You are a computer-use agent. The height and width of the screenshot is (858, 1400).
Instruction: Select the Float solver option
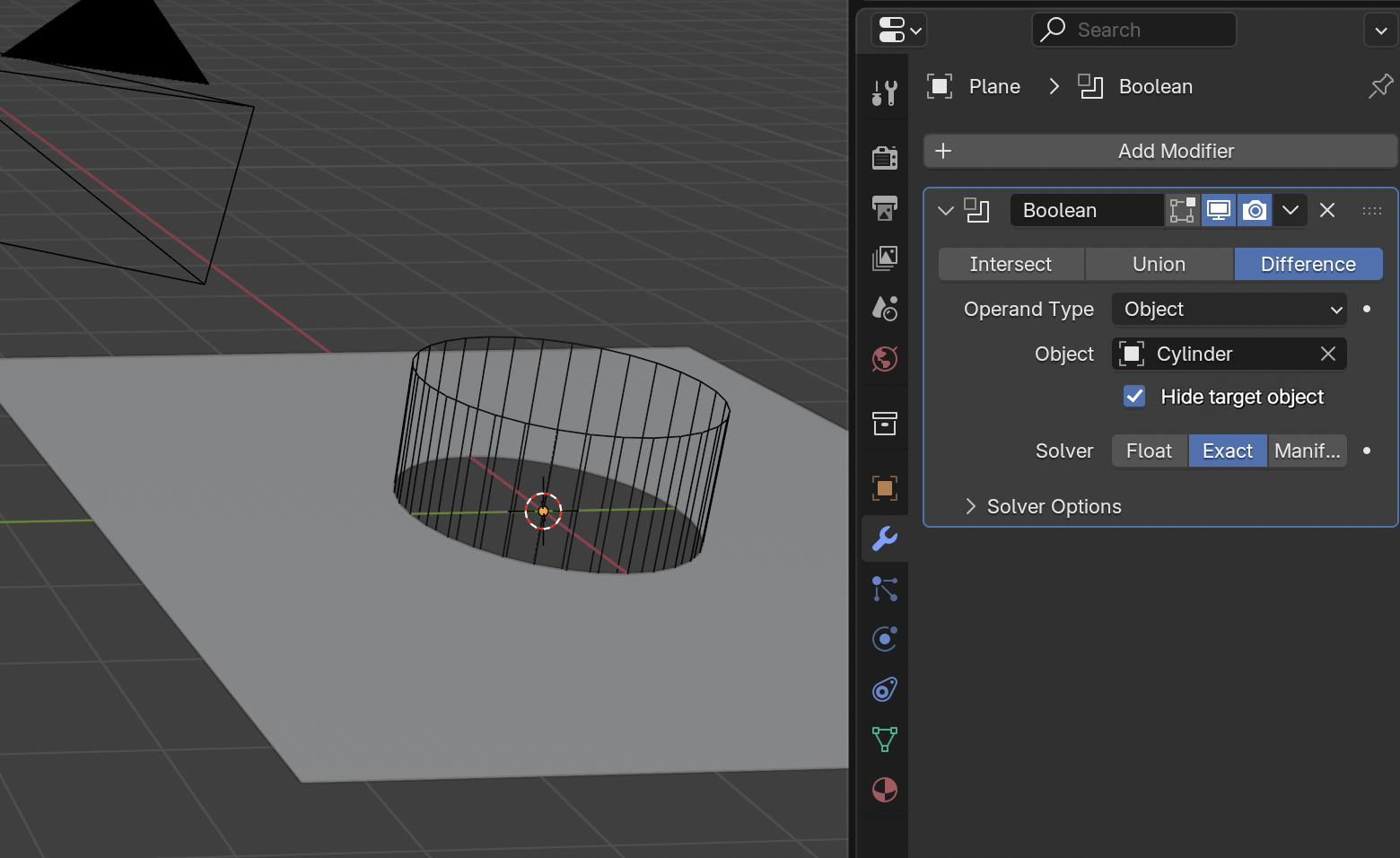pyautogui.click(x=1150, y=451)
